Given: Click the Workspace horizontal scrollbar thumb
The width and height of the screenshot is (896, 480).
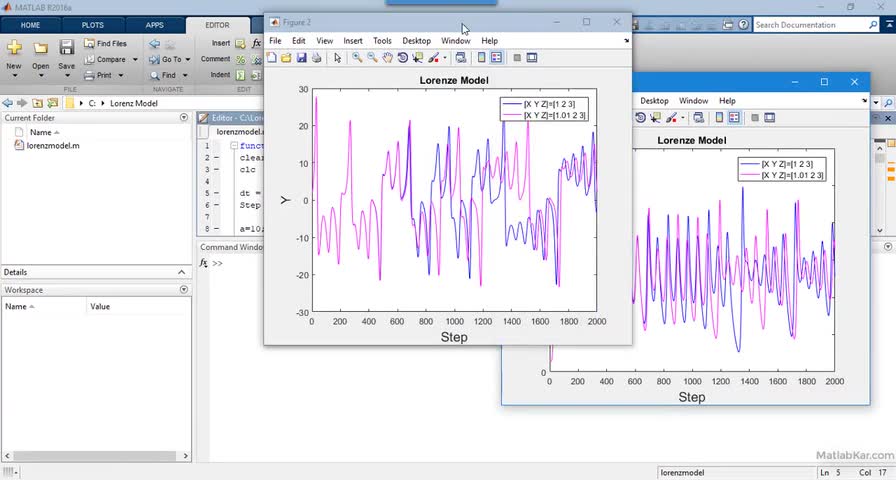Looking at the screenshot, I should [x=95, y=456].
